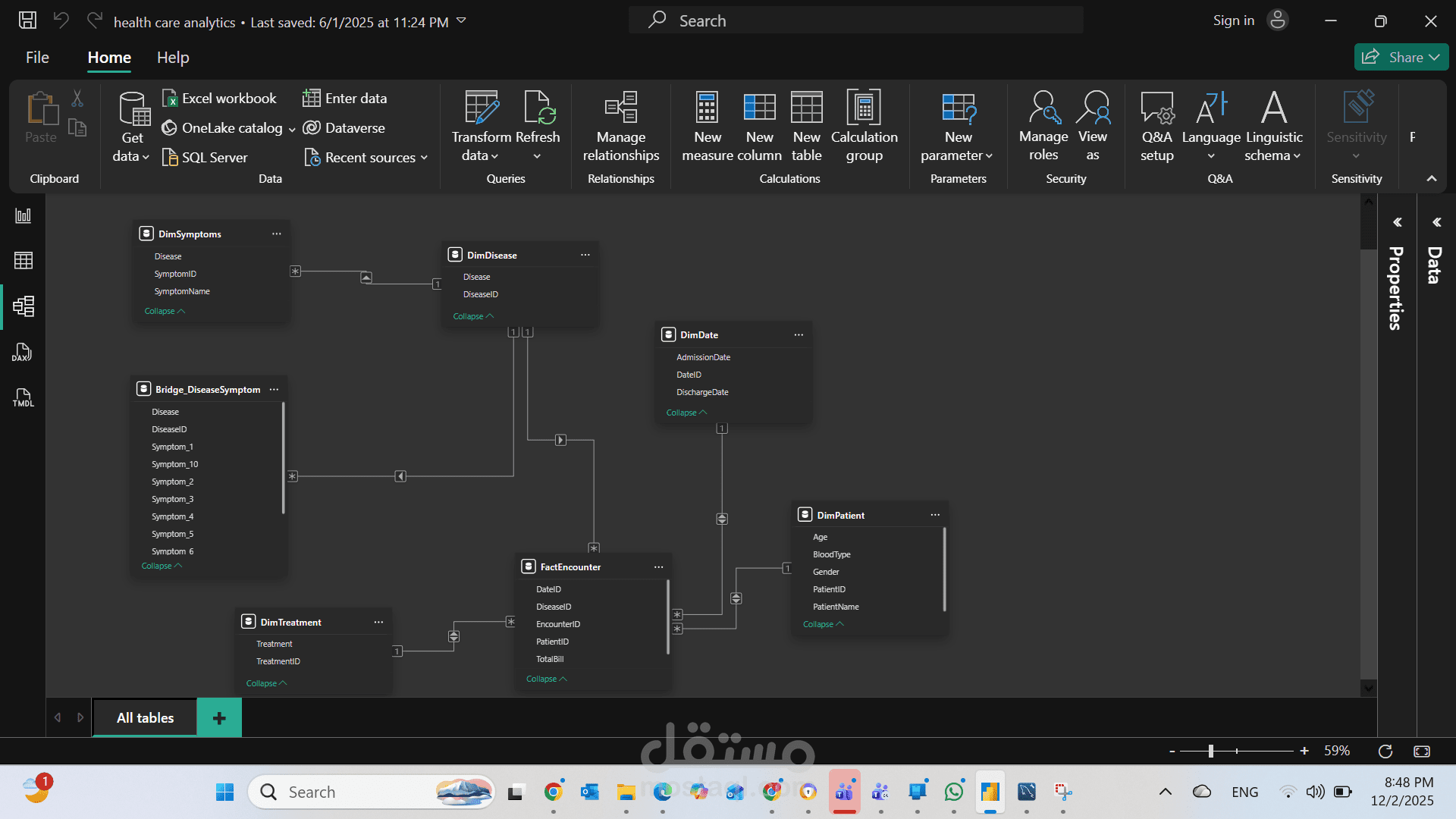The height and width of the screenshot is (819, 1456).
Task: Open the Report view icon in sidebar
Action: [x=23, y=216]
